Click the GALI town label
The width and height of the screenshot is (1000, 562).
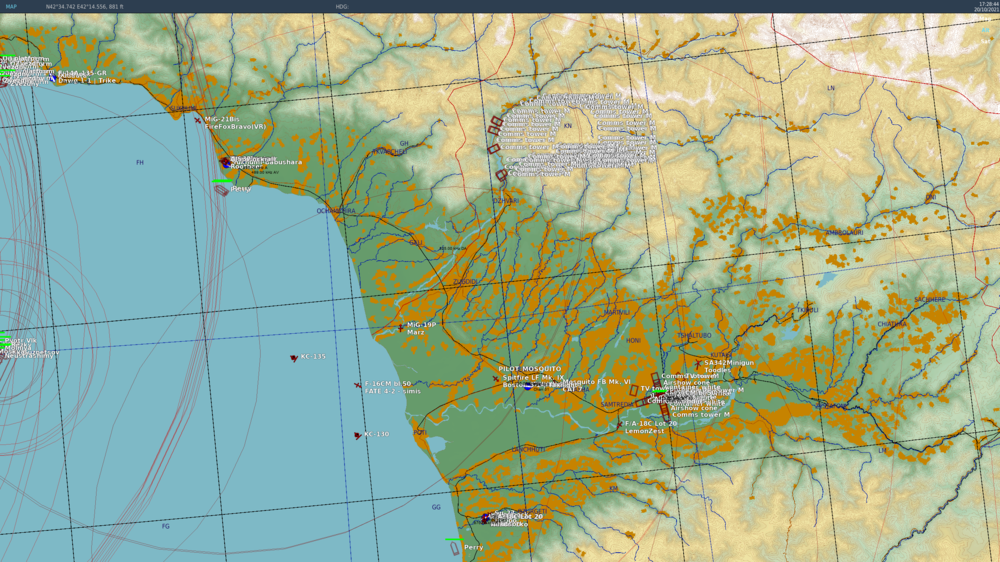416,243
